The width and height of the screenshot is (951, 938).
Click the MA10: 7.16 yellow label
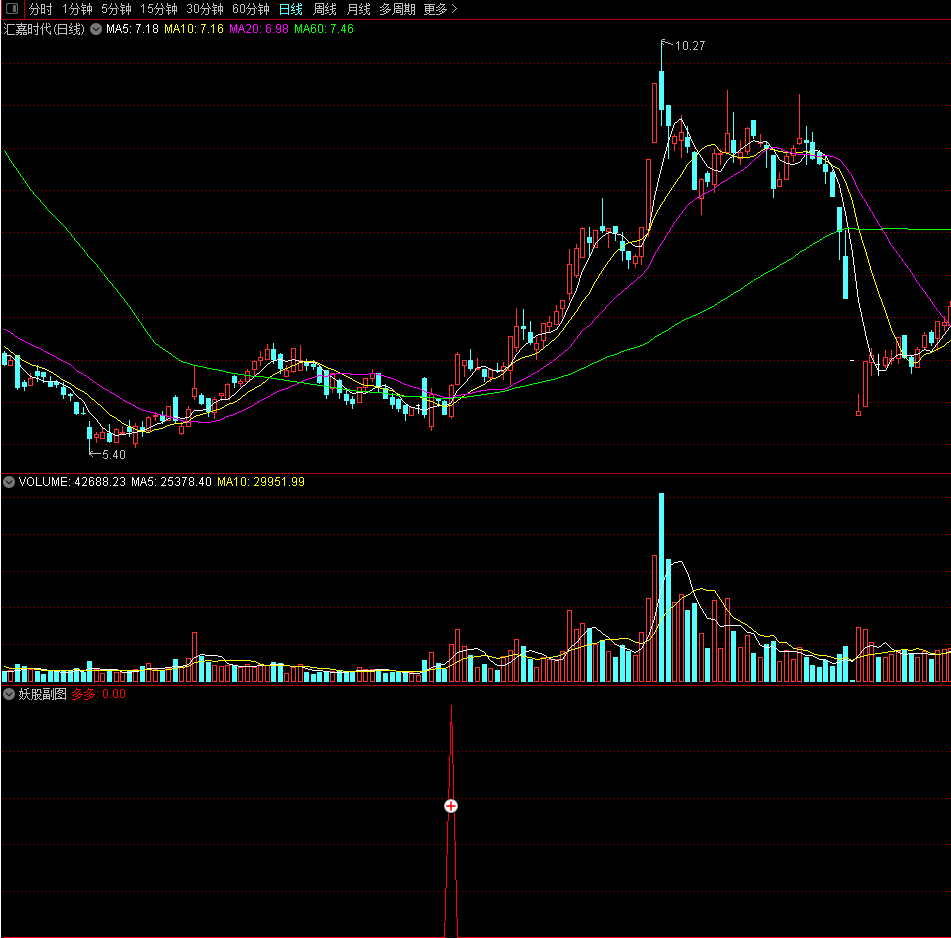194,29
